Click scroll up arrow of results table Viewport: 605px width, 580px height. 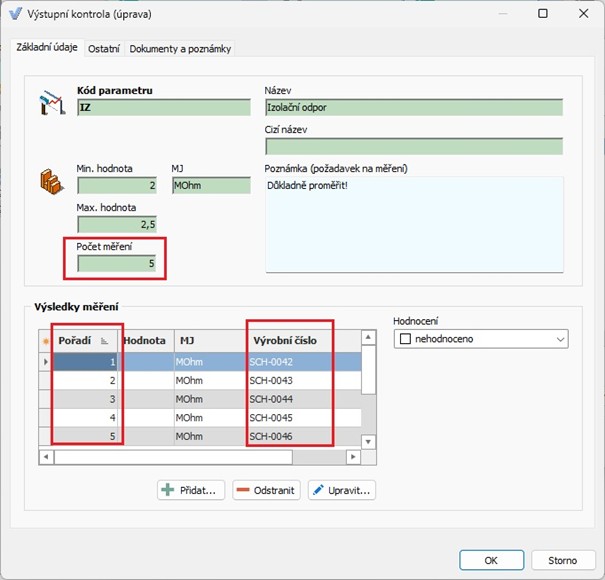pyautogui.click(x=368, y=337)
